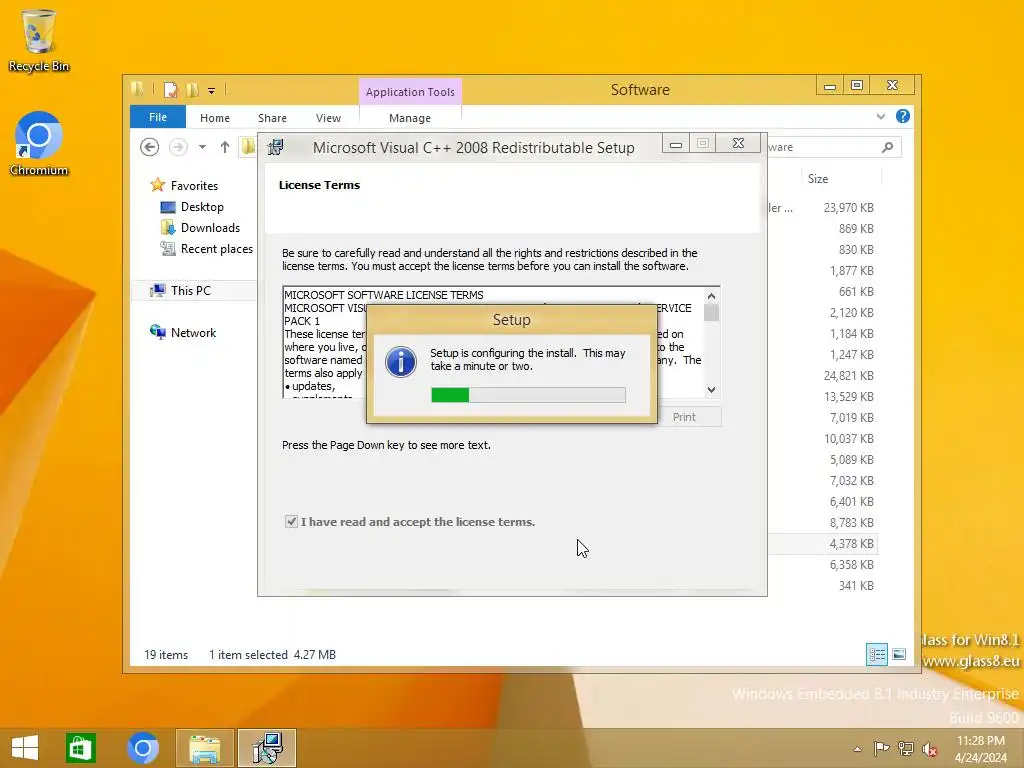This screenshot has width=1024, height=768.
Task: Expand the ribbon with the chevron
Action: pyautogui.click(x=881, y=116)
